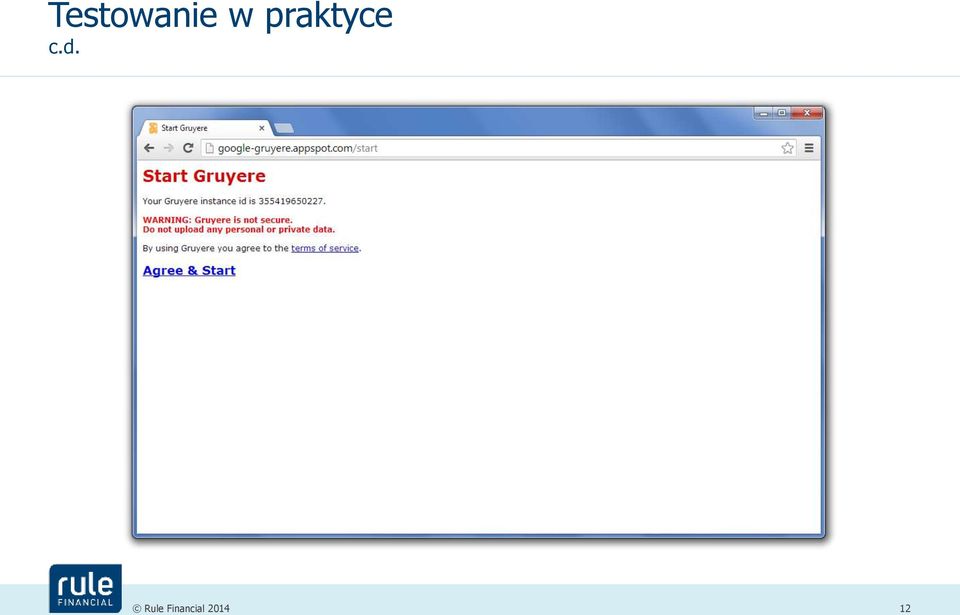Click the browser forward arrow
This screenshot has width=960, height=615.
[x=168, y=148]
